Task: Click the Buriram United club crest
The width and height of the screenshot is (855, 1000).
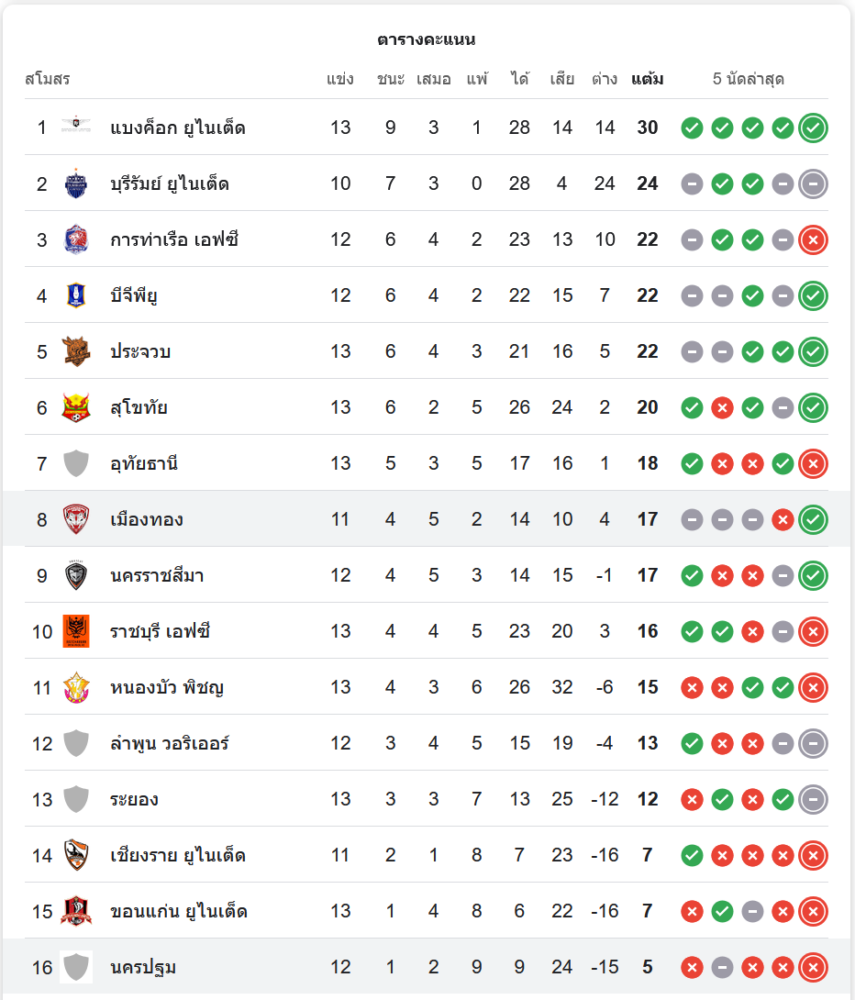Action: point(76,183)
